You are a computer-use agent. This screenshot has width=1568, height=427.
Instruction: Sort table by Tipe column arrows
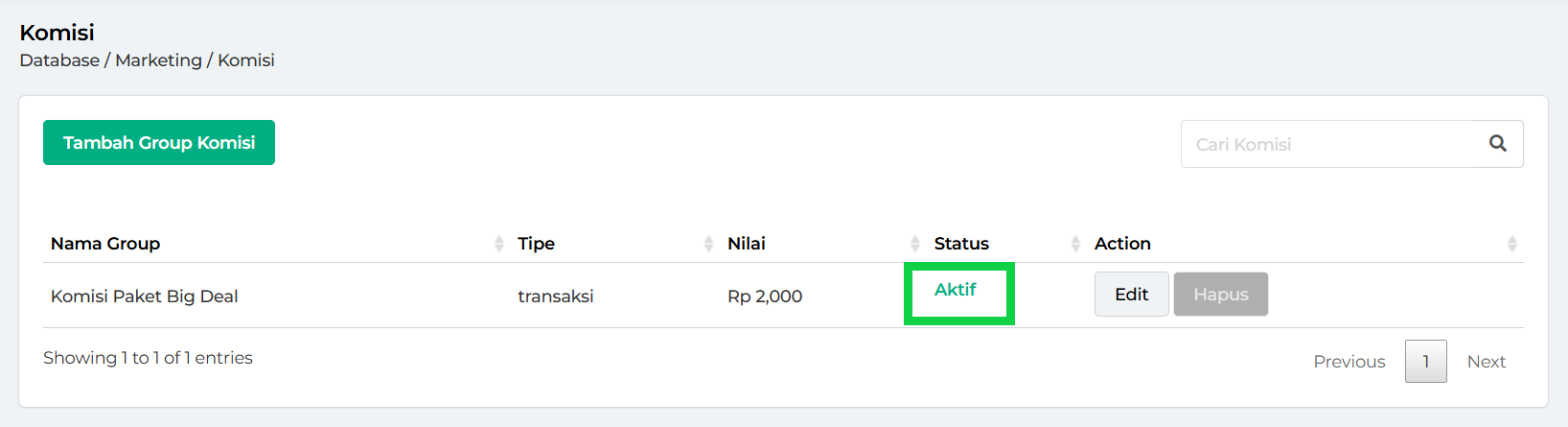pos(708,244)
